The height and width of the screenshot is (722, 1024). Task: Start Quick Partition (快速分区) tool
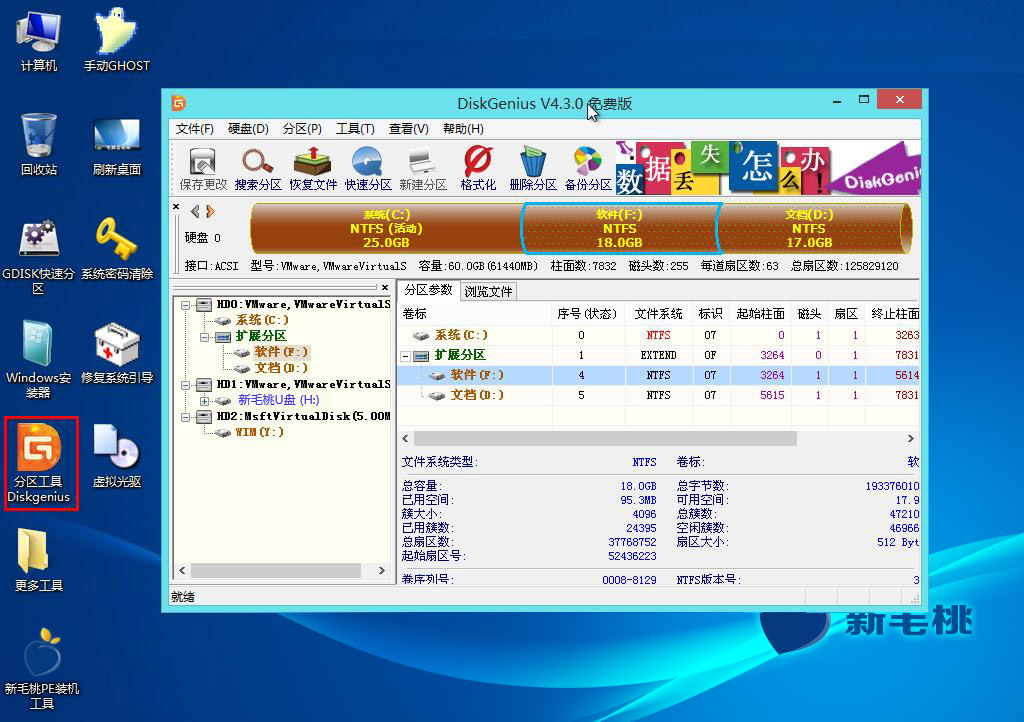(x=368, y=169)
